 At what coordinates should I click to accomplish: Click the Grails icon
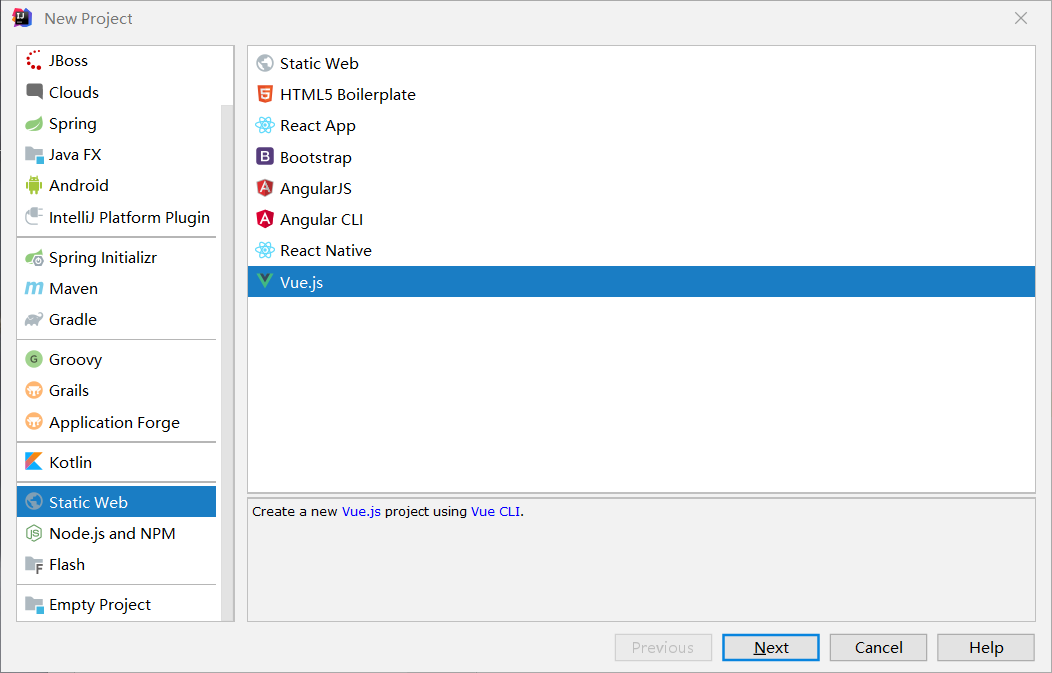coord(34,390)
